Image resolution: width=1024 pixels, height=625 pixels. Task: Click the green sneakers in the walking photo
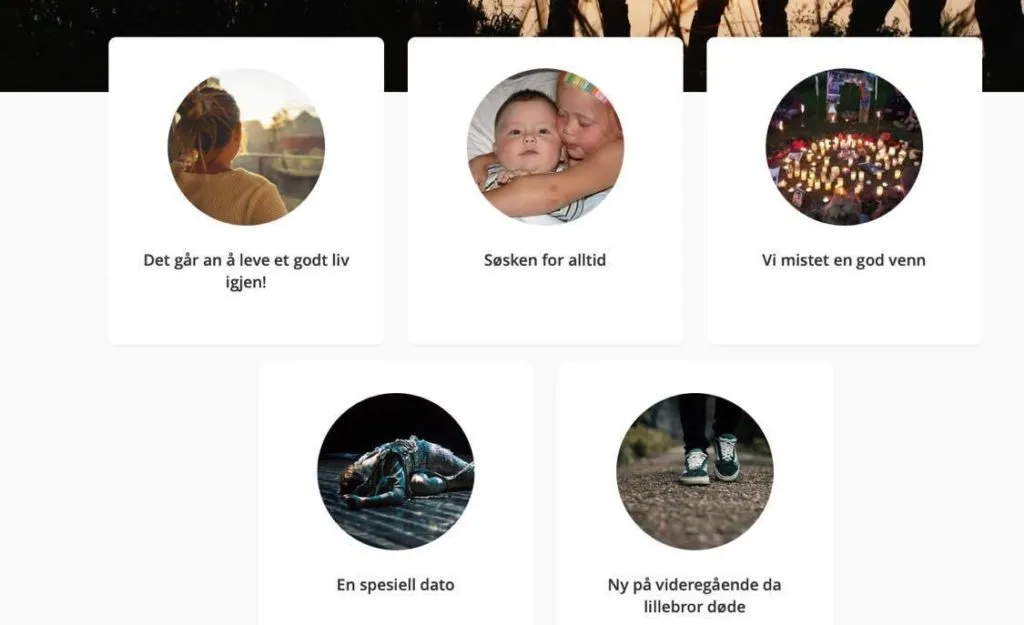click(x=710, y=460)
